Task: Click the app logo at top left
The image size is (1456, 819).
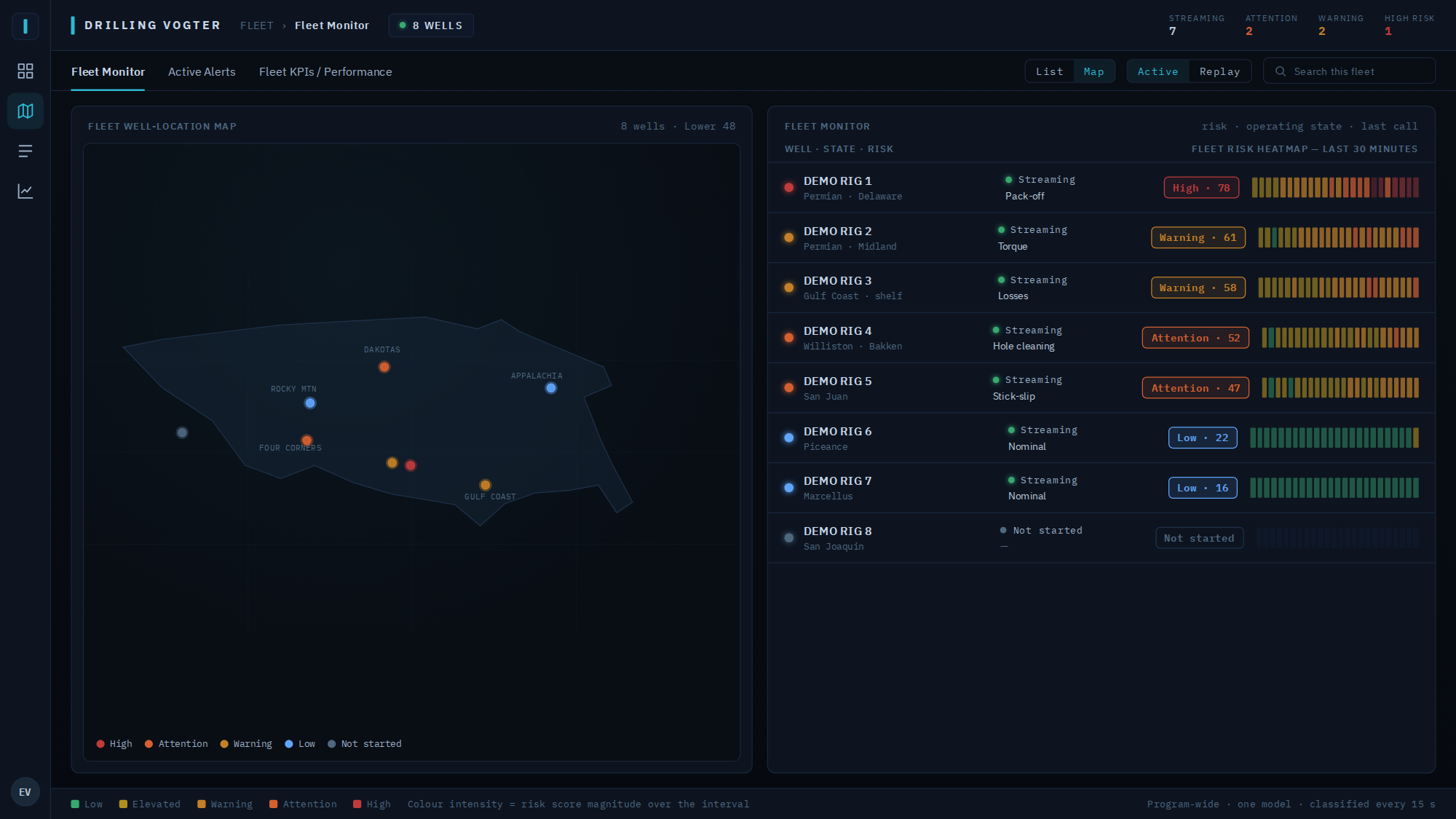Action: point(25,26)
